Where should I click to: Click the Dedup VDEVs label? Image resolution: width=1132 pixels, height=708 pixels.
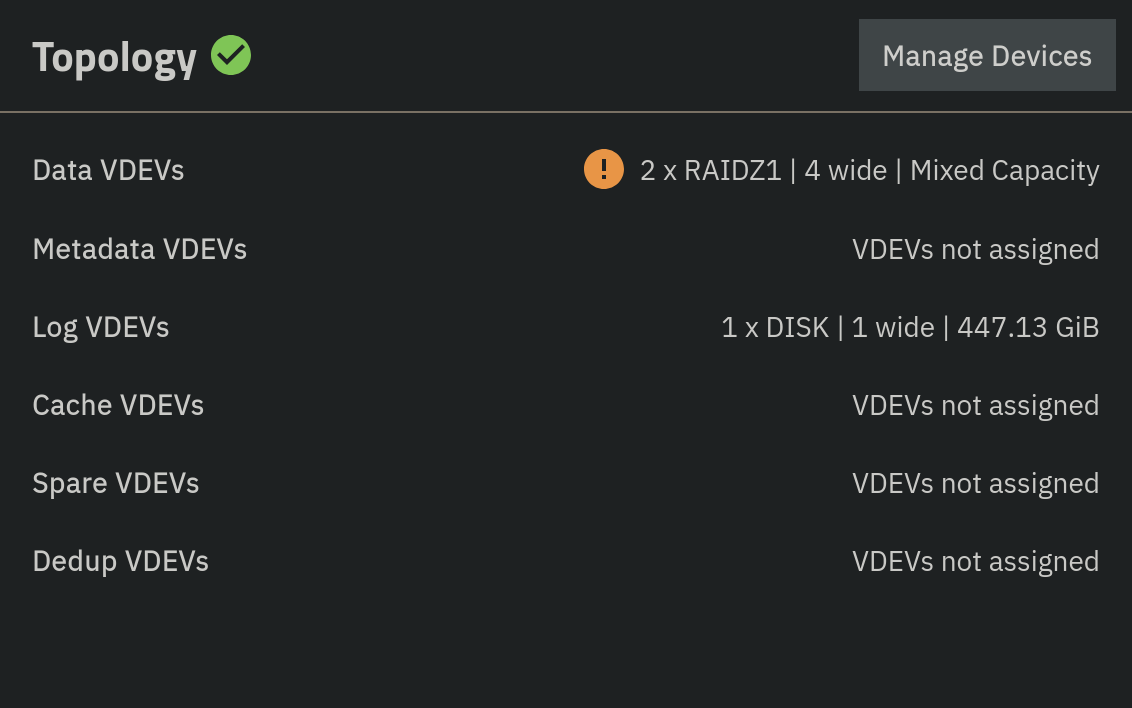(x=120, y=560)
